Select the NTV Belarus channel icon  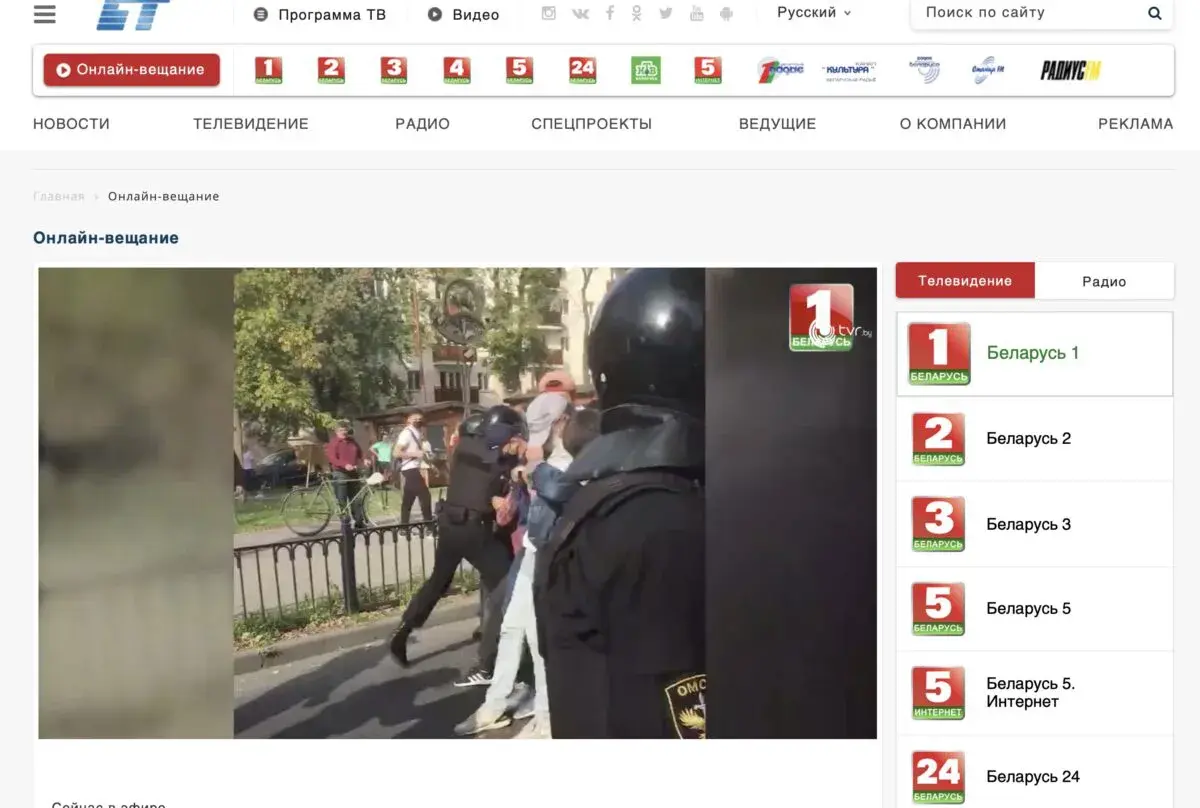(646, 70)
